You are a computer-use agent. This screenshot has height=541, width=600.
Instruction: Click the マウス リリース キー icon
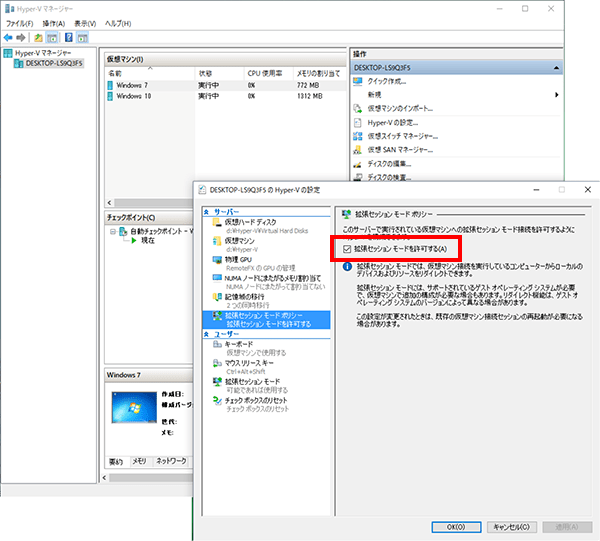217,363
